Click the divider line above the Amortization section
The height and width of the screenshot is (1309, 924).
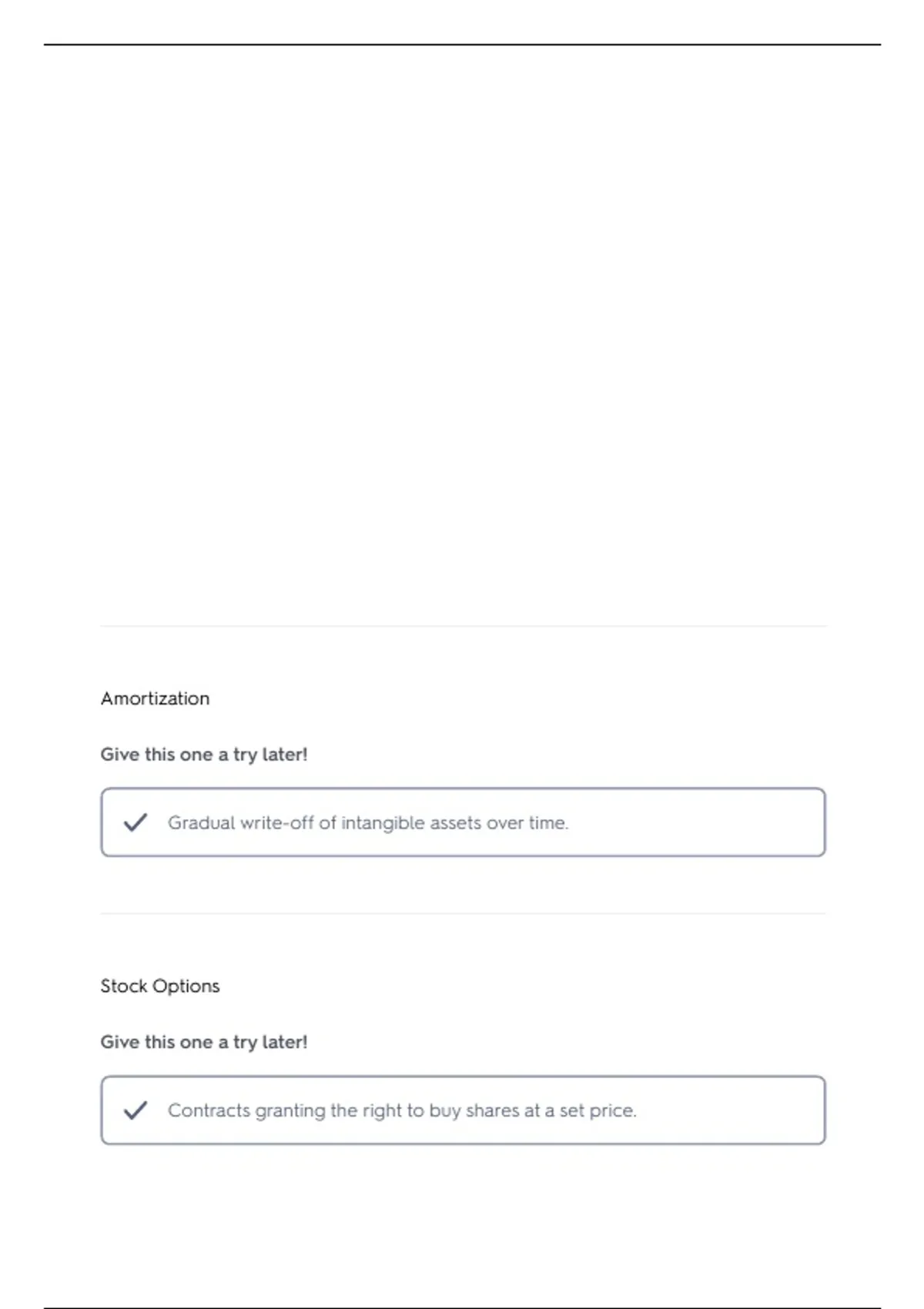pos(463,626)
